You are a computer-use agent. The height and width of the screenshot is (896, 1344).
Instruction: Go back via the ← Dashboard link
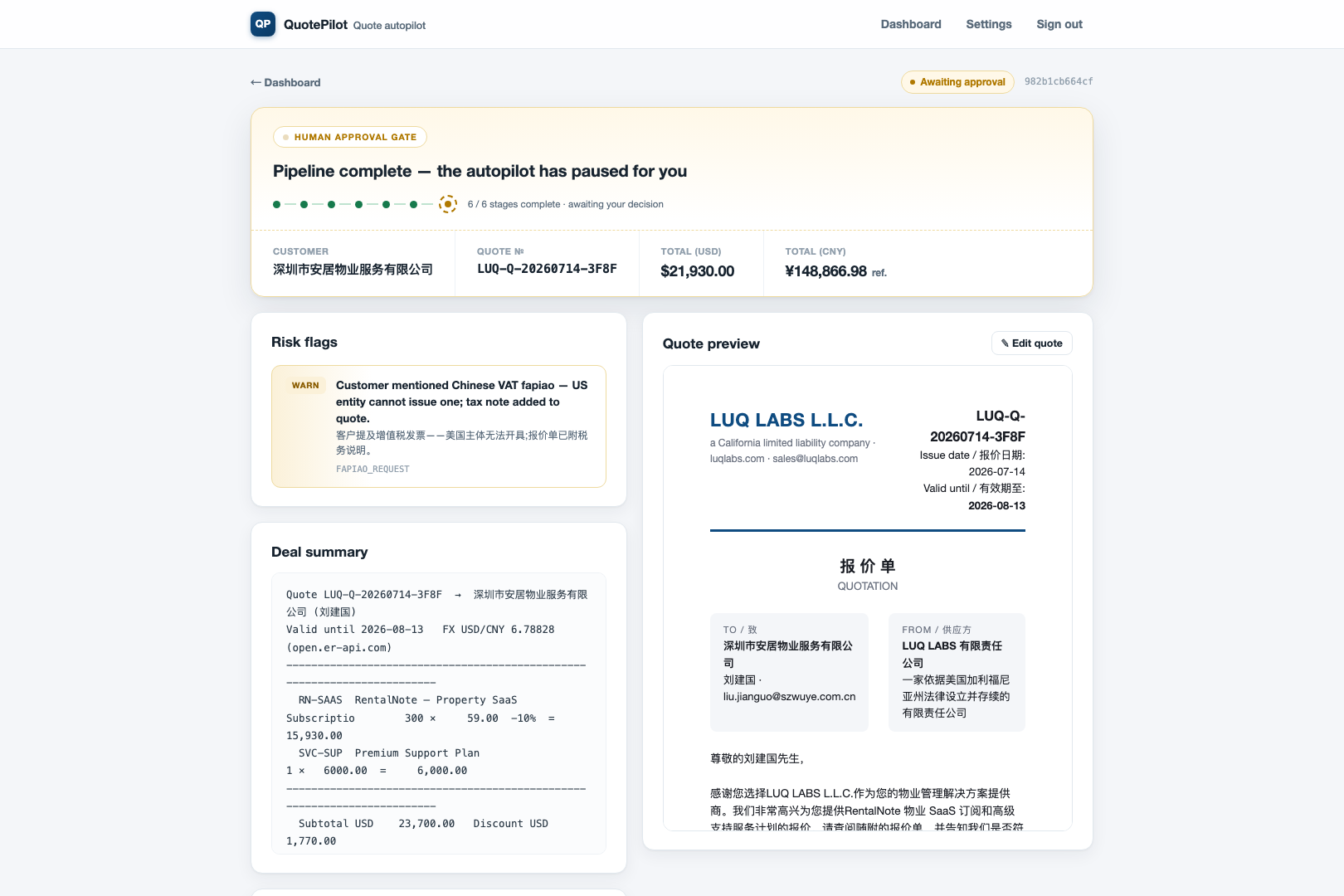point(285,82)
